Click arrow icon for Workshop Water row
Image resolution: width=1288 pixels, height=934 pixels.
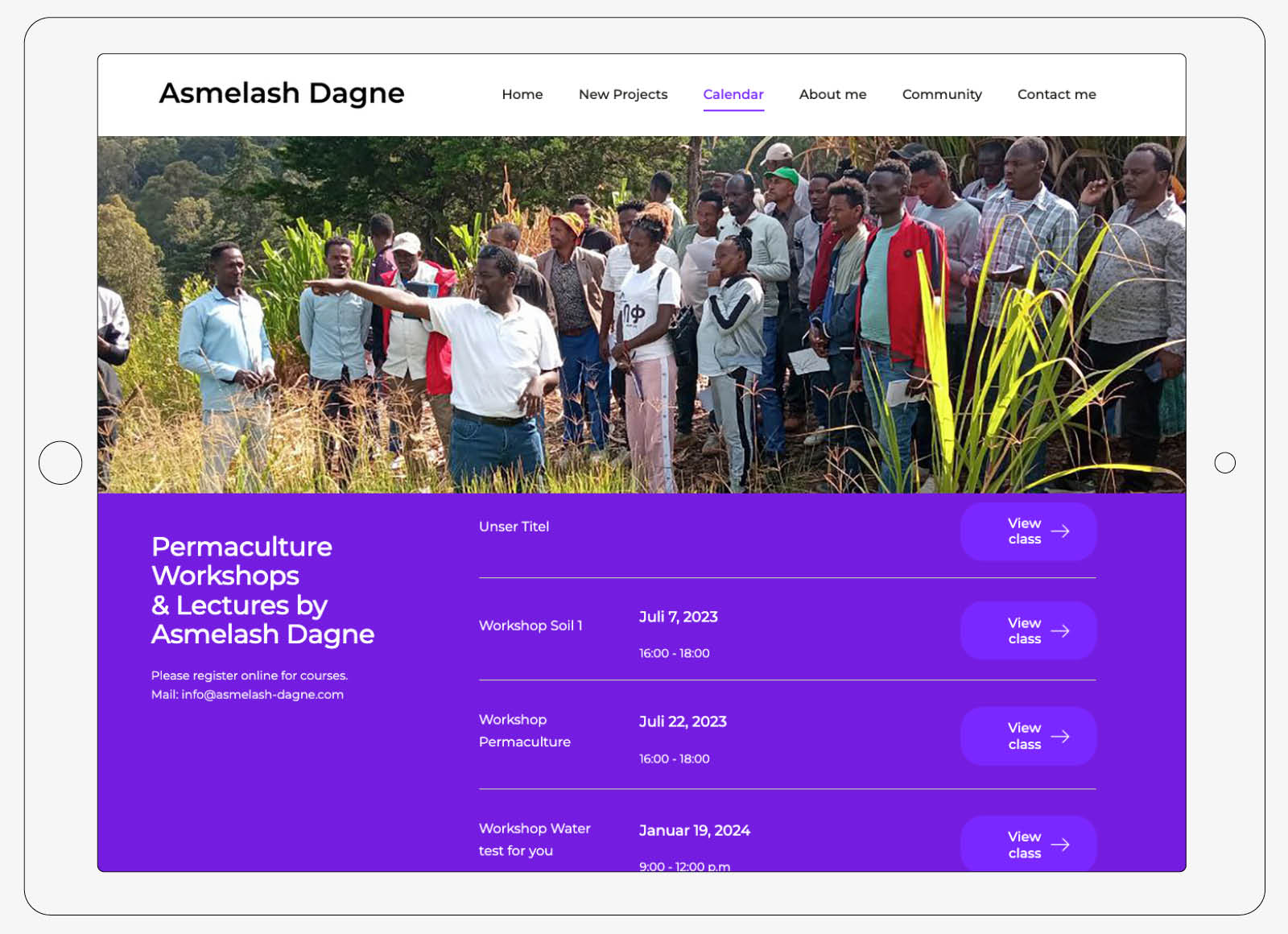click(1060, 845)
